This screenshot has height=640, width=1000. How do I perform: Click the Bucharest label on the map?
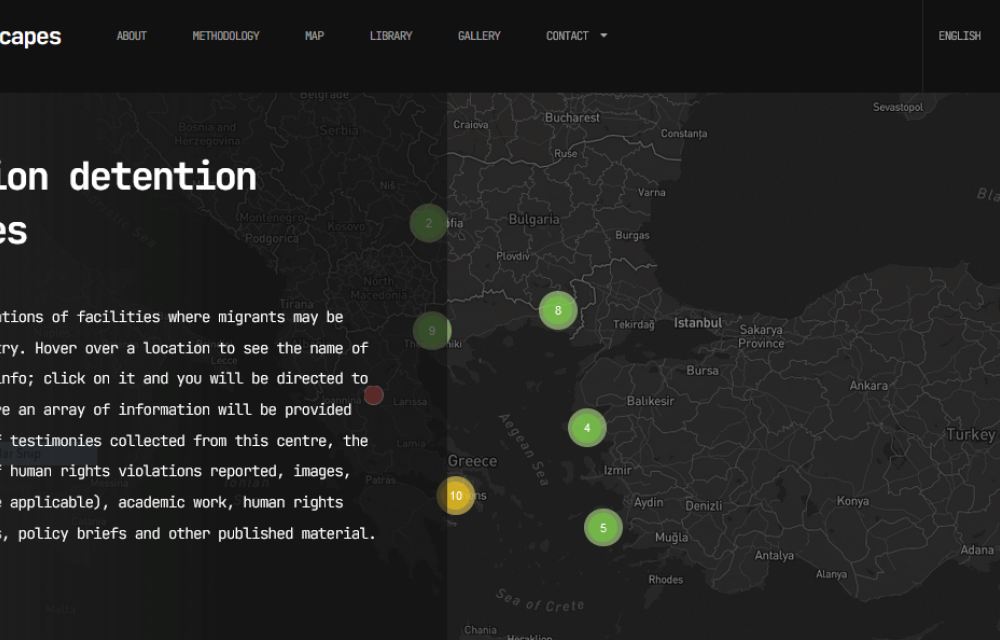(x=572, y=118)
